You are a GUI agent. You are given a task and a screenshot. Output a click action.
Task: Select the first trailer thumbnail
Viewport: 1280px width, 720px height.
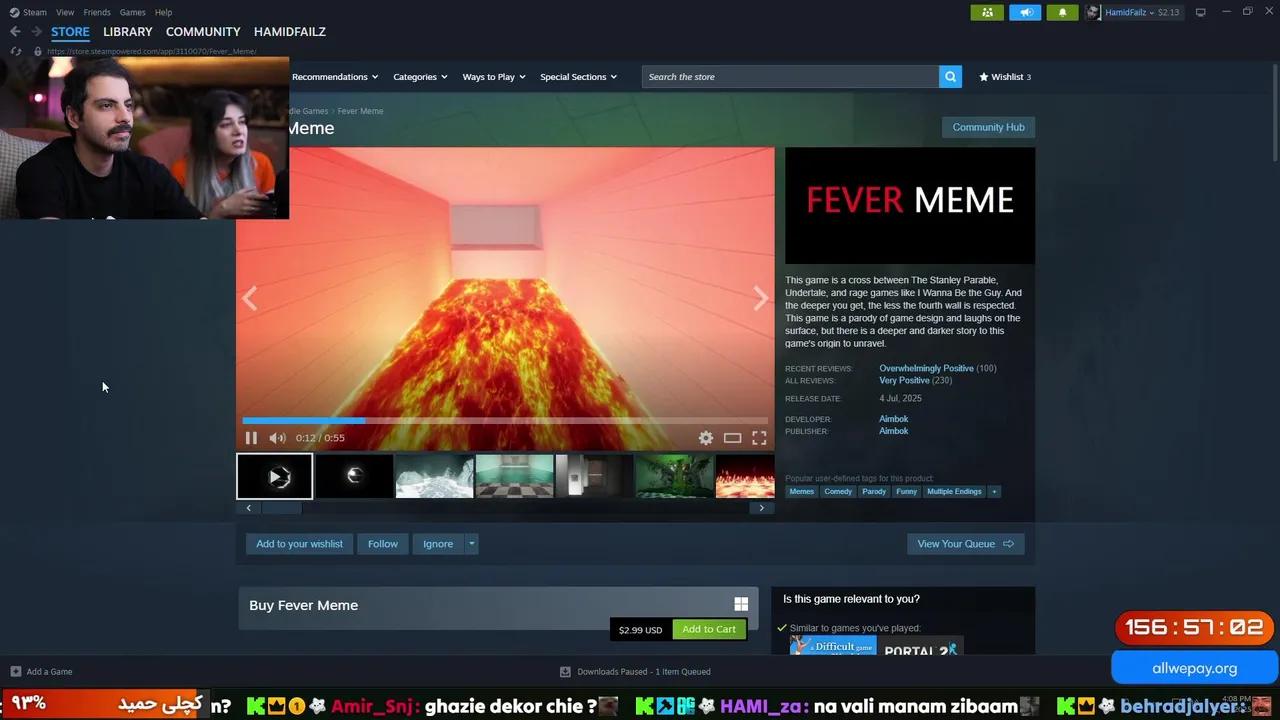pyautogui.click(x=274, y=476)
